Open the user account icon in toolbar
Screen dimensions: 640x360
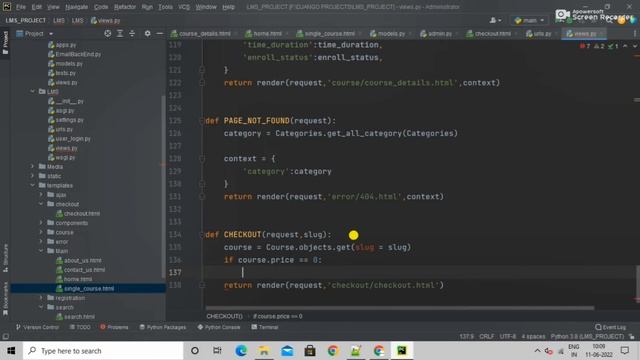495,20
